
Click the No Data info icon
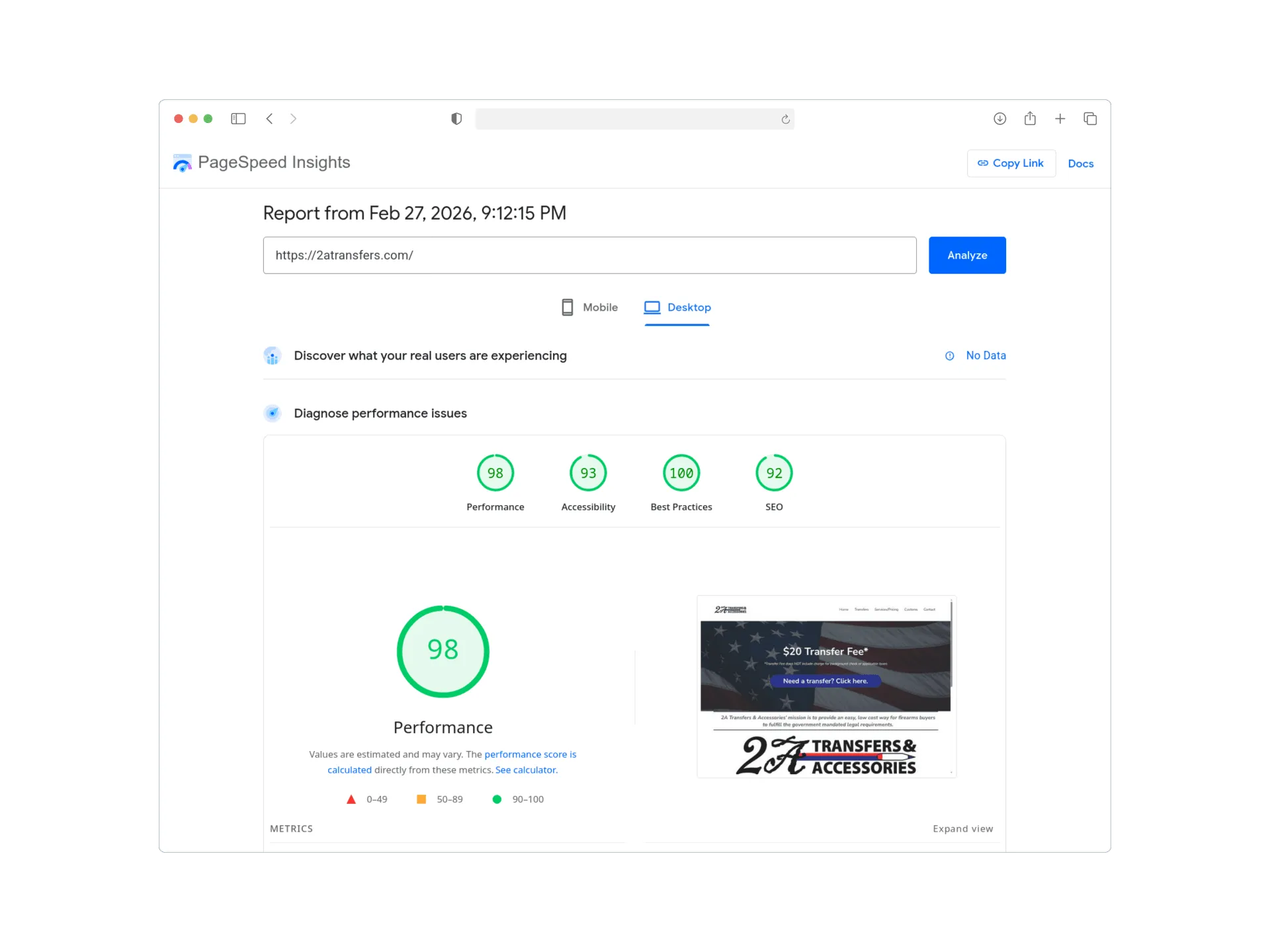click(x=949, y=356)
